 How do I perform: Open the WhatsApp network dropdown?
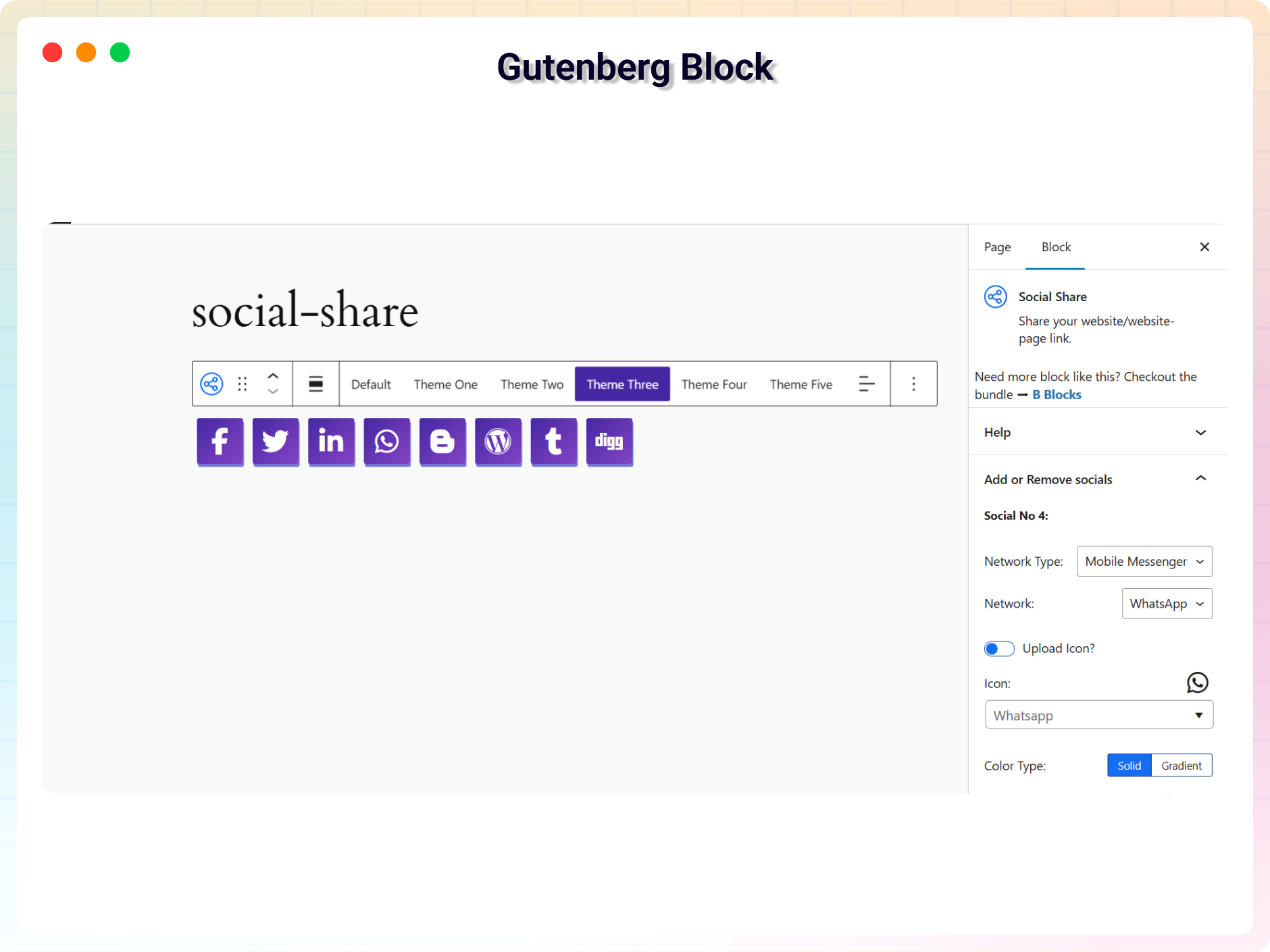point(1166,603)
